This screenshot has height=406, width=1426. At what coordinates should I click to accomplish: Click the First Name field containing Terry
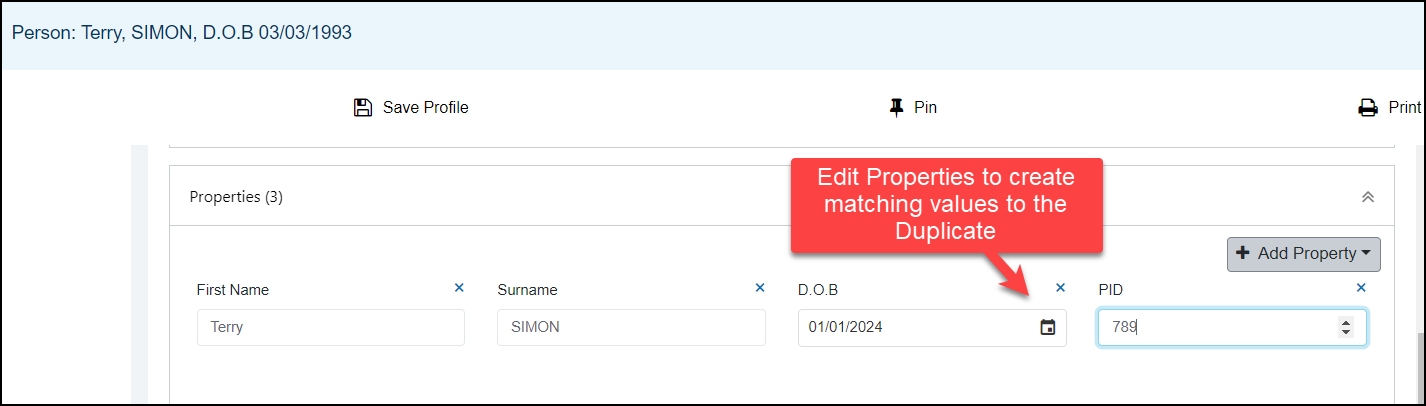tap(331, 327)
